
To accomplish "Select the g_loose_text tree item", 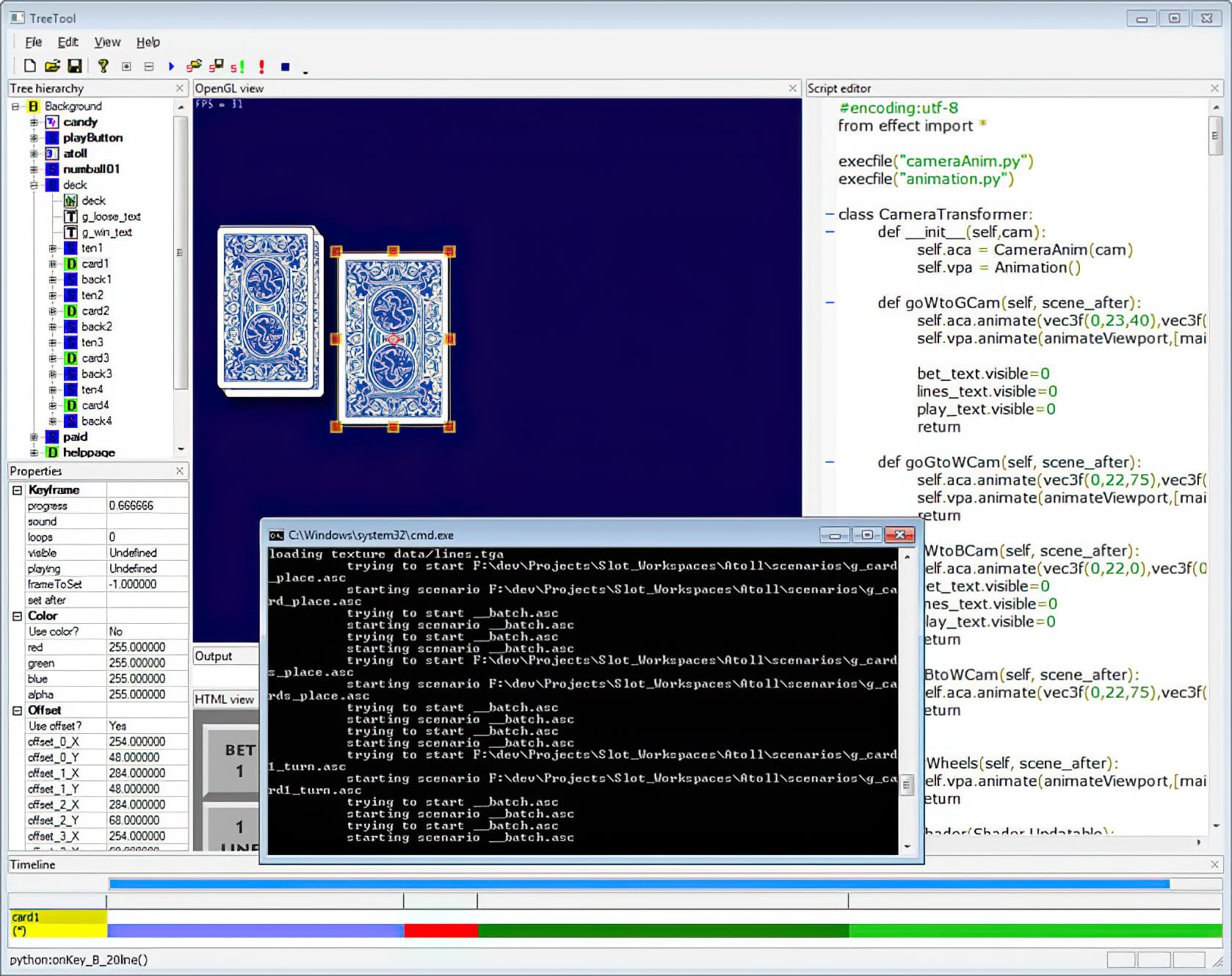I will pos(111,216).
